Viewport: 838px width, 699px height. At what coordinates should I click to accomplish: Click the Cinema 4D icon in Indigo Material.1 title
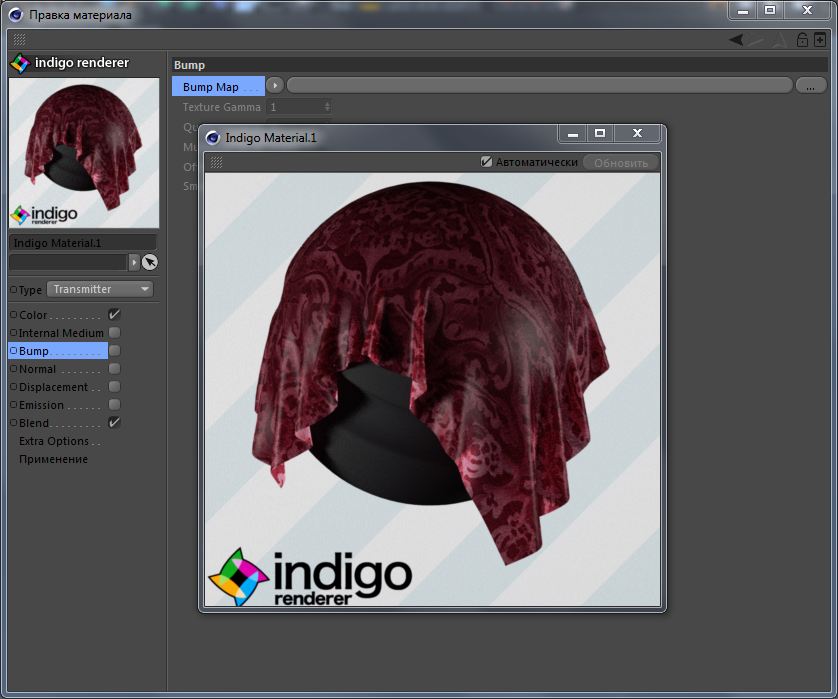(x=213, y=138)
